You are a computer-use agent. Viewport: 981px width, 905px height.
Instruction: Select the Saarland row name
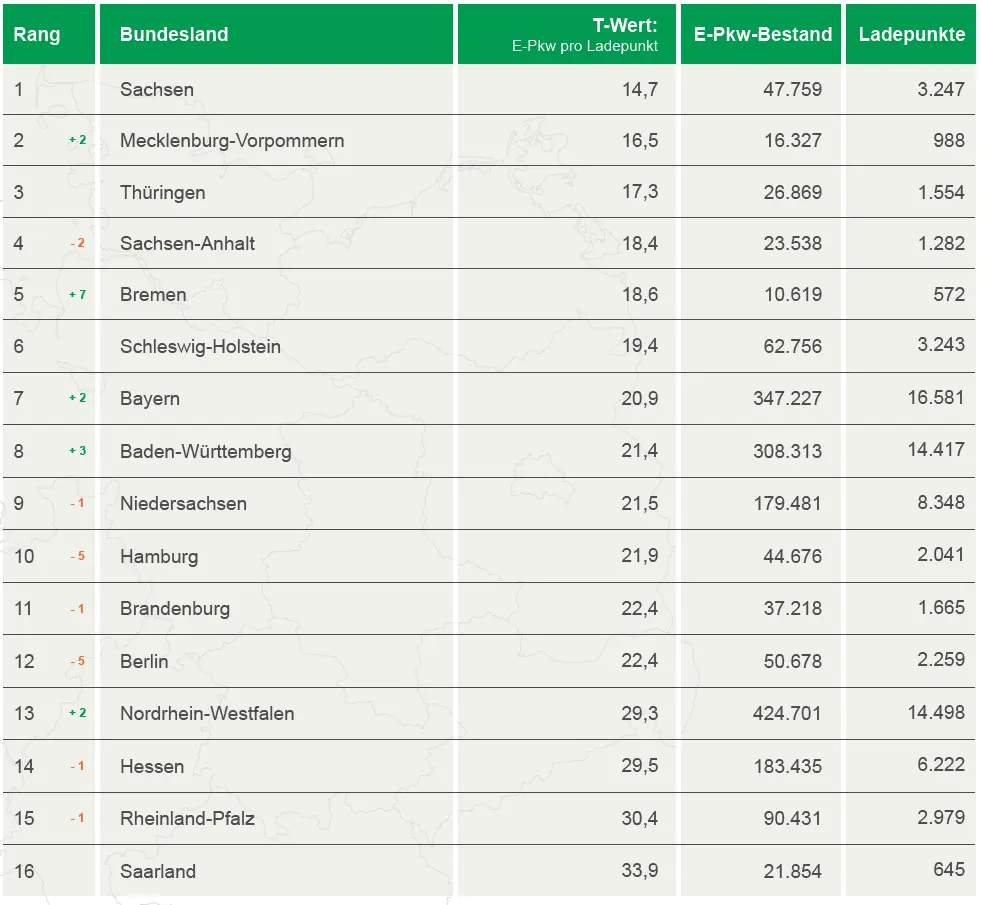coord(158,871)
